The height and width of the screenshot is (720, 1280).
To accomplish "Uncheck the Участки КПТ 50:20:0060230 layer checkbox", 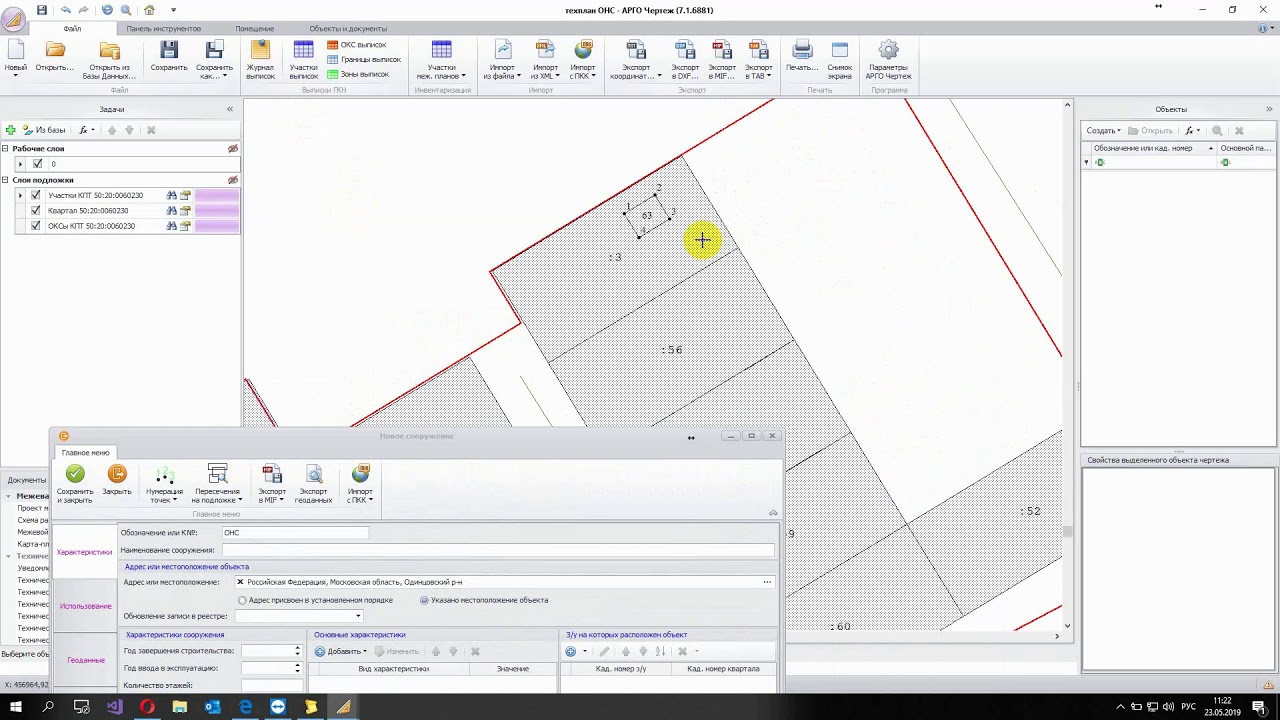I will coord(36,196).
